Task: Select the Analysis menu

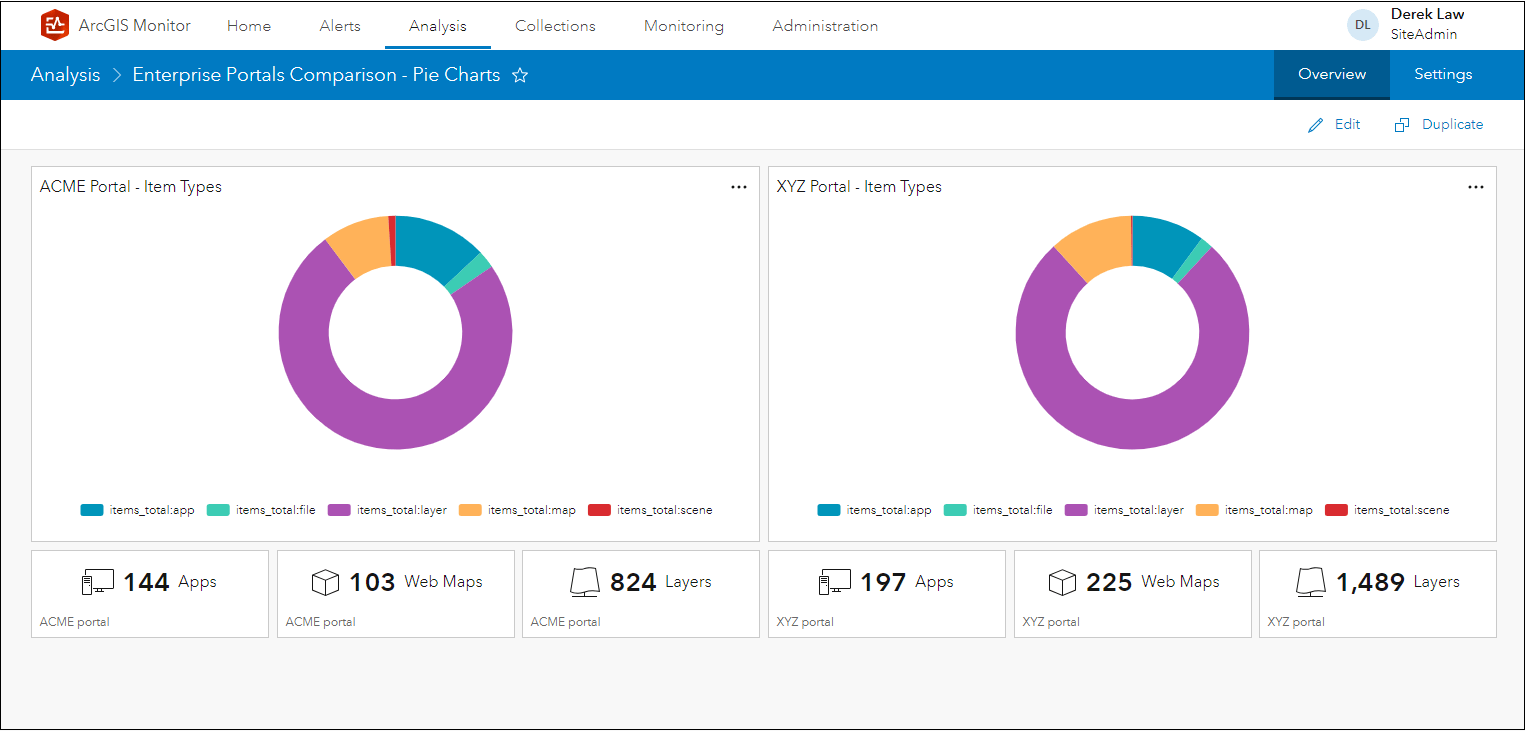Action: pyautogui.click(x=438, y=26)
